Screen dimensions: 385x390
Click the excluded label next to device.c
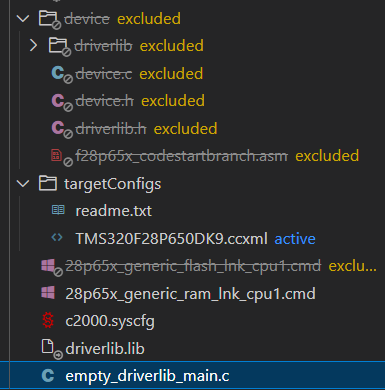pyautogui.click(x=171, y=74)
